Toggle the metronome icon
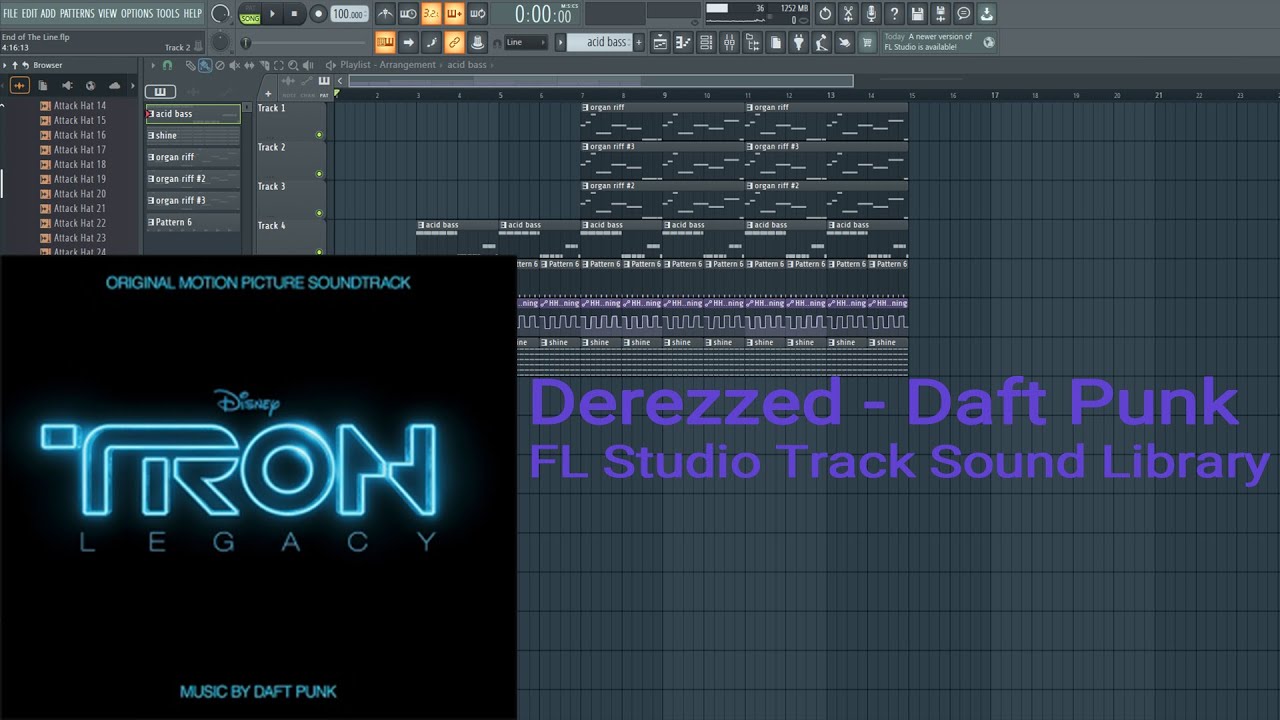This screenshot has width=1280, height=720. click(385, 14)
